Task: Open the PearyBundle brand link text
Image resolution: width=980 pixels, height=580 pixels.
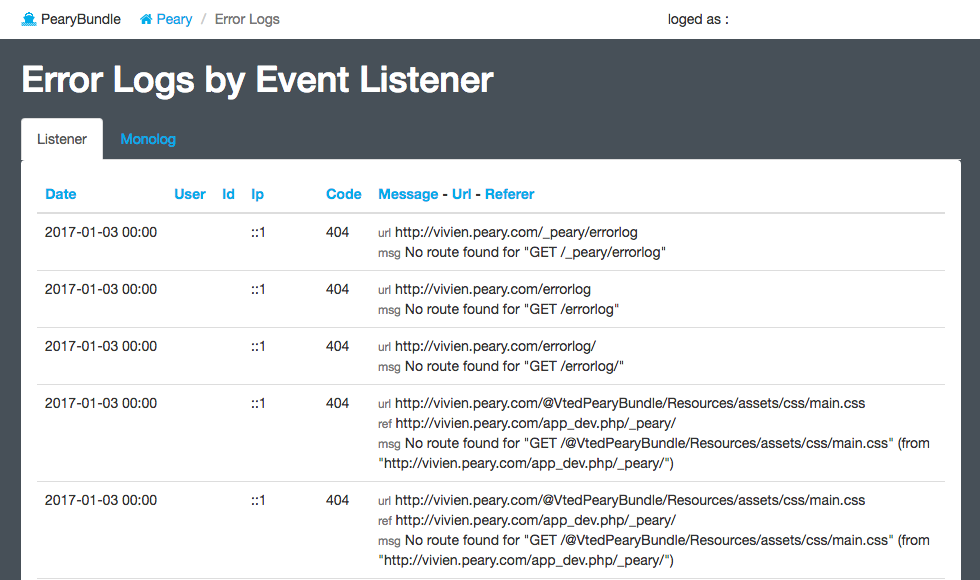Action: [80, 19]
